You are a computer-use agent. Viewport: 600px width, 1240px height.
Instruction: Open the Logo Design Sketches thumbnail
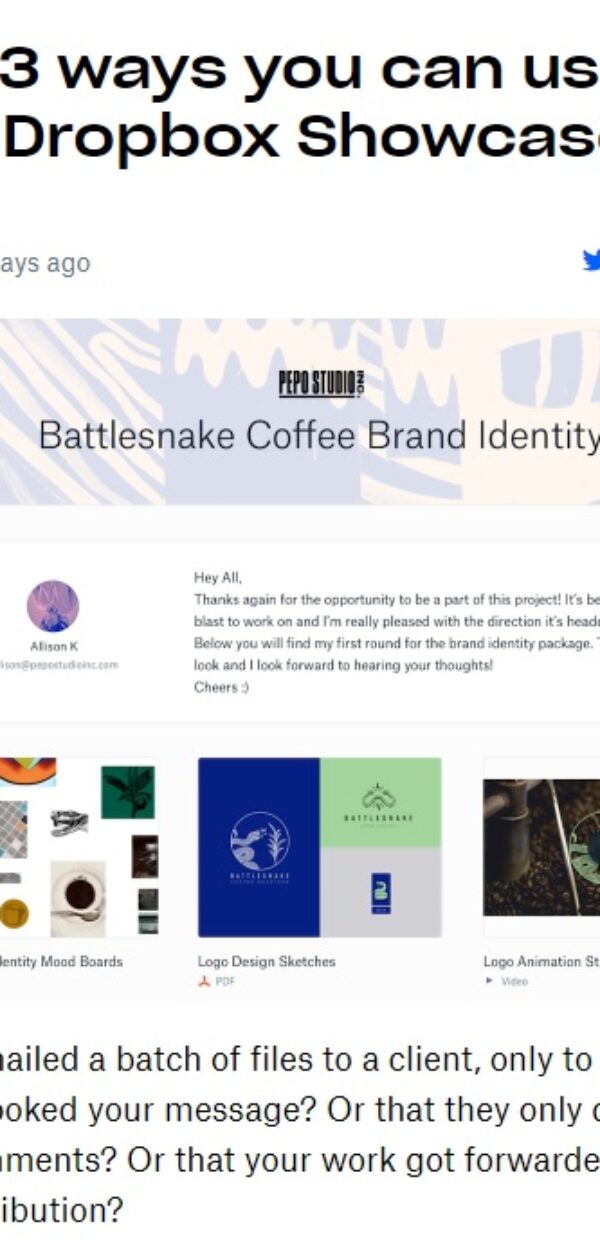pos(320,847)
